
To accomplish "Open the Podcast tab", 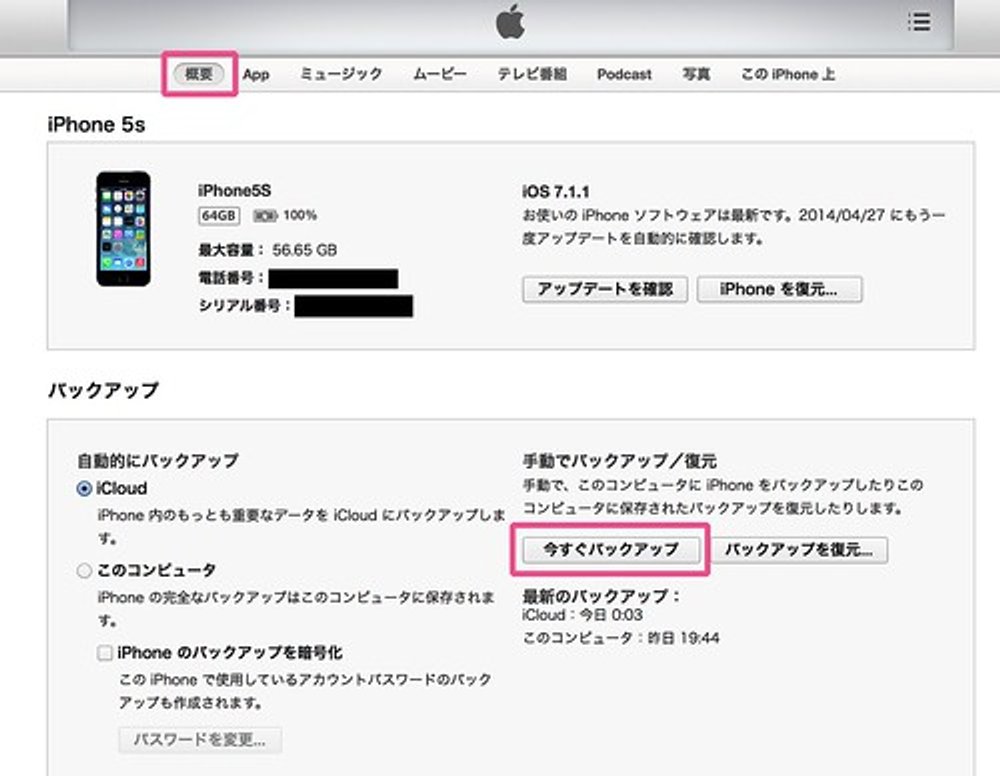I will coord(624,75).
